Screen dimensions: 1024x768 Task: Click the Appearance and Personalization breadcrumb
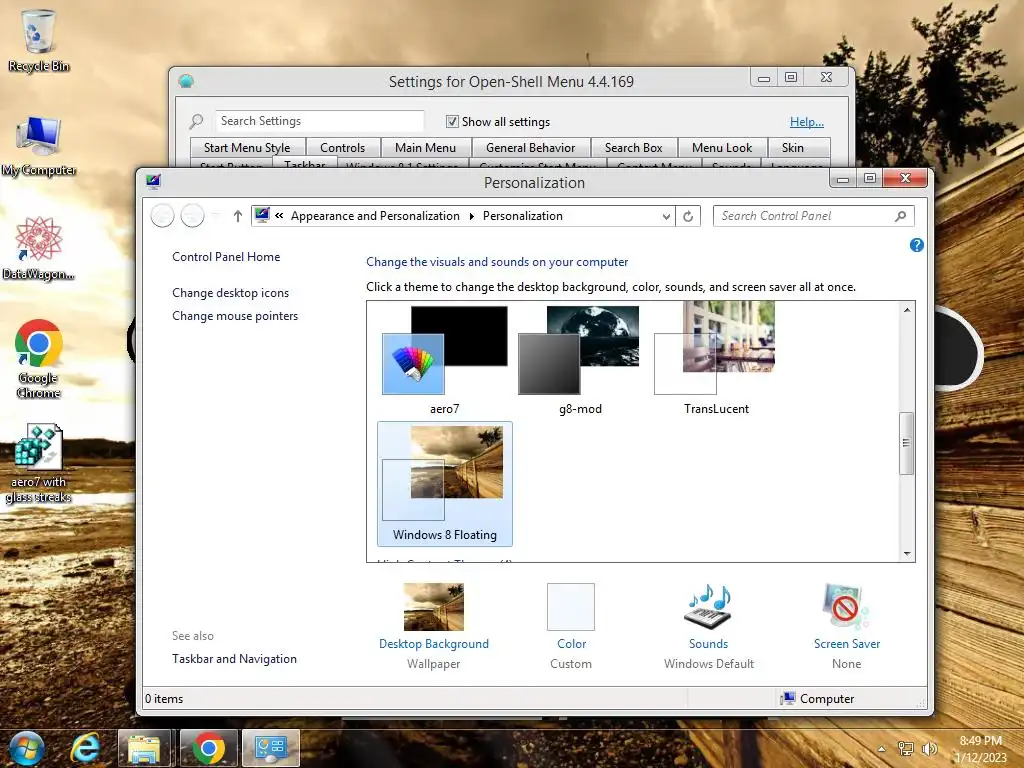375,216
